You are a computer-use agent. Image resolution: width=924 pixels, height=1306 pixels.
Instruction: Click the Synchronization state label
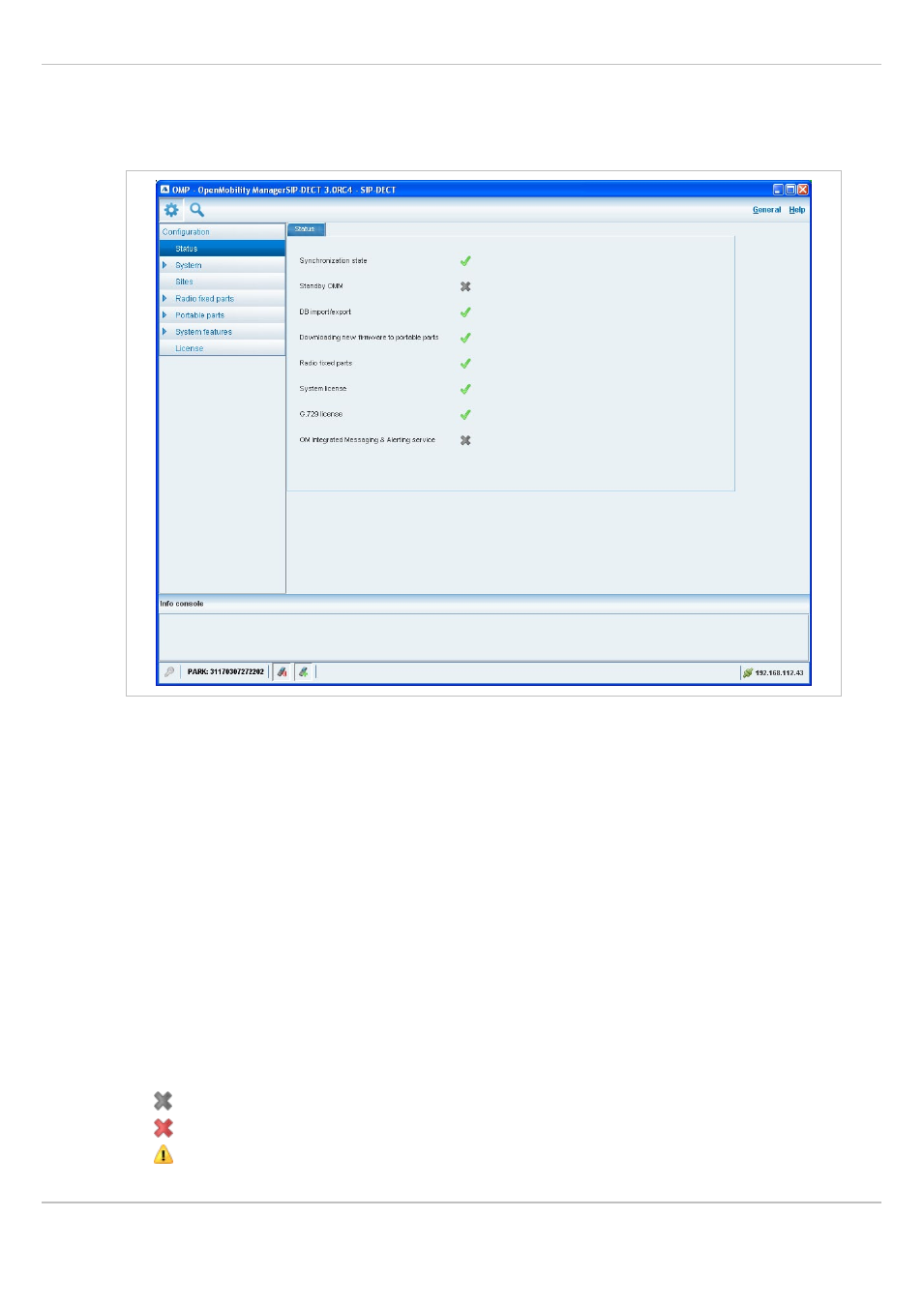(x=333, y=261)
